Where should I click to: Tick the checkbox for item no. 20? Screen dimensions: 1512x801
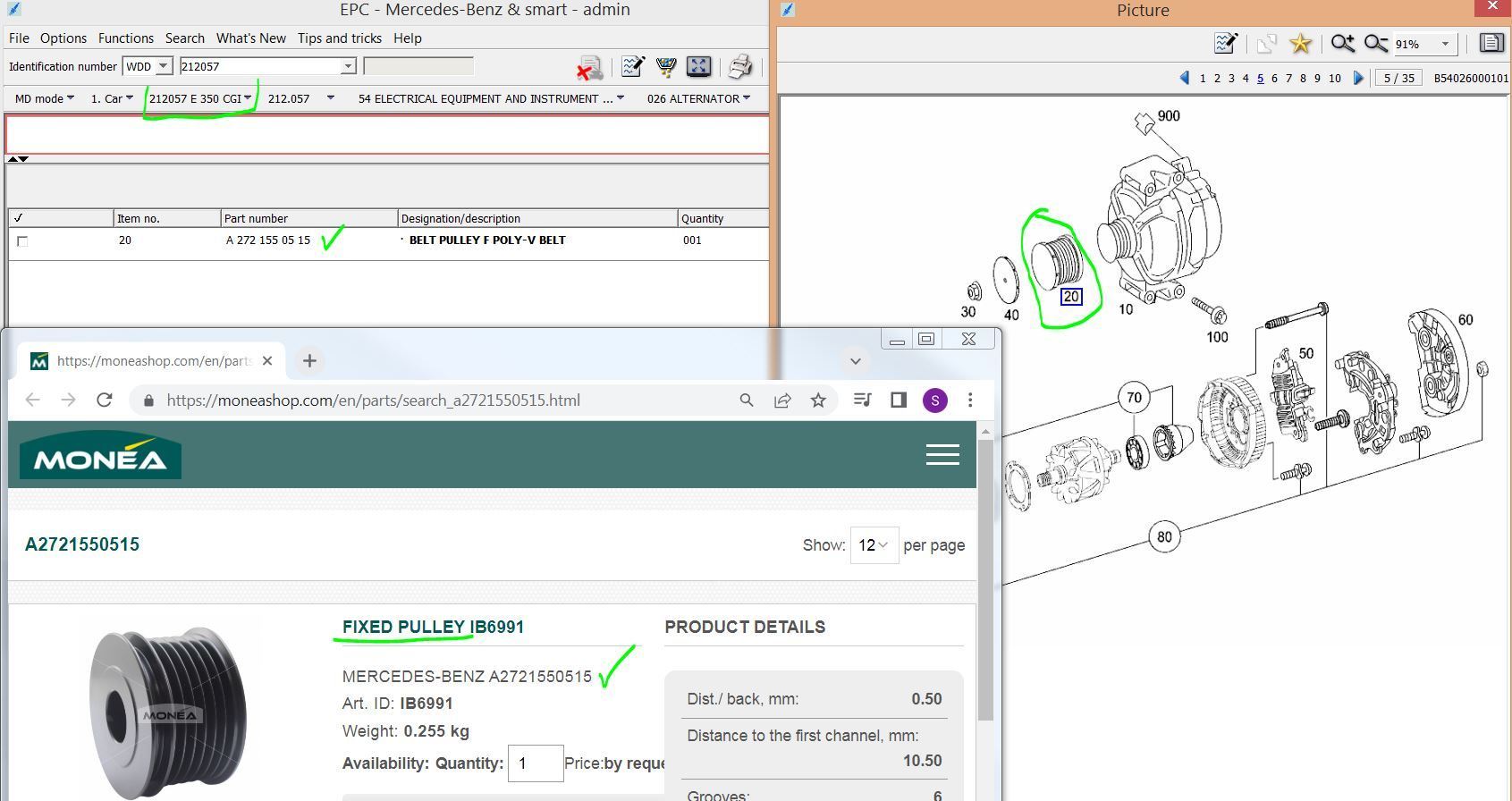[22, 241]
